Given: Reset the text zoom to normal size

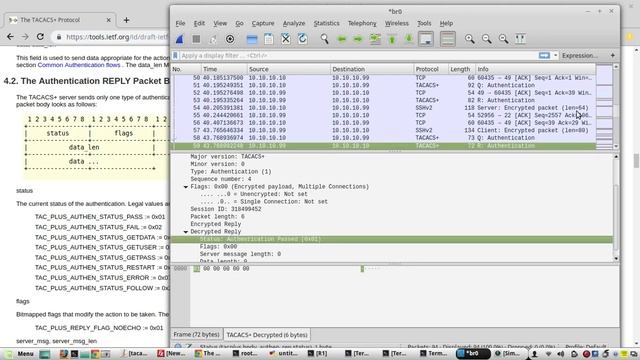Looking at the screenshot, I should pyautogui.click(x=503, y=39).
